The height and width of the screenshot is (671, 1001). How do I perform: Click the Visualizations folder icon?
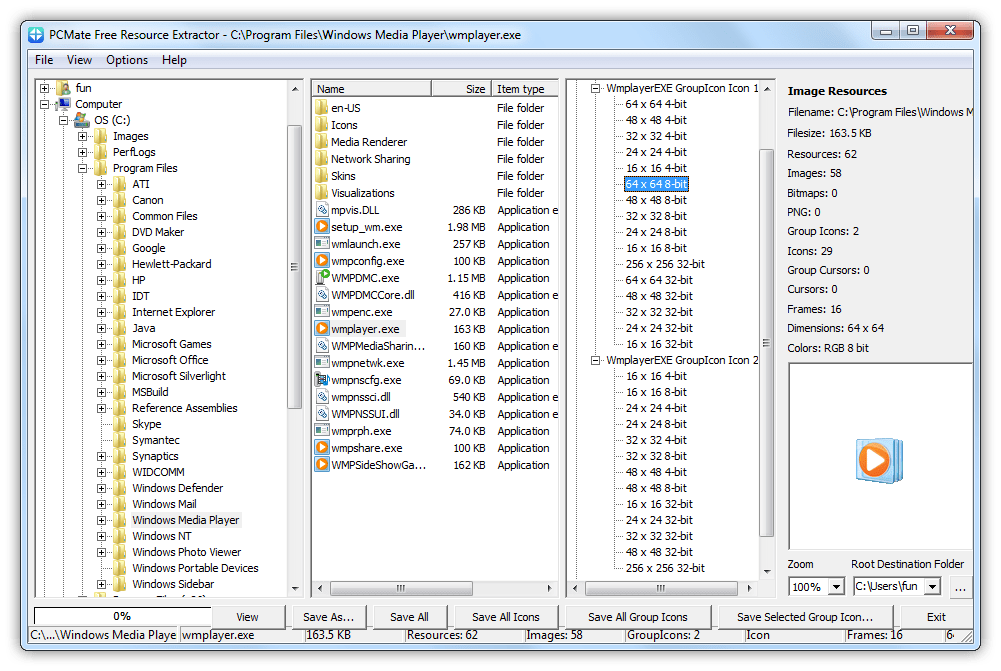(322, 193)
